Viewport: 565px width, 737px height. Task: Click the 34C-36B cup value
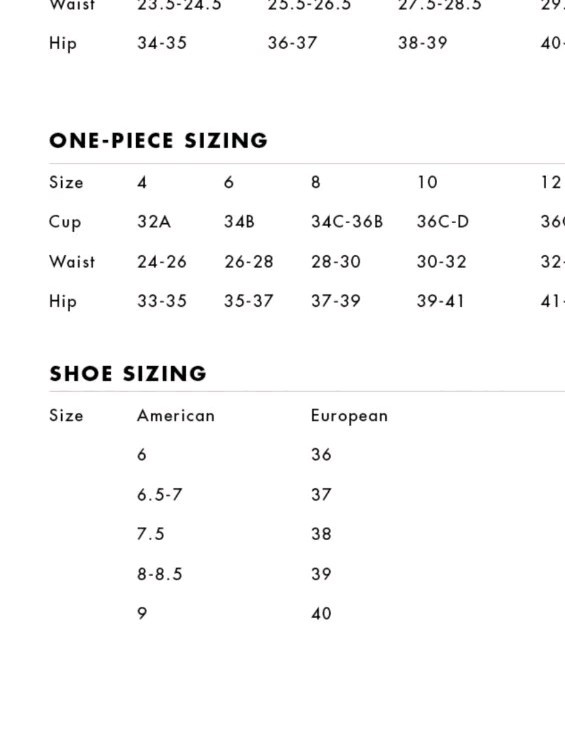(x=347, y=221)
